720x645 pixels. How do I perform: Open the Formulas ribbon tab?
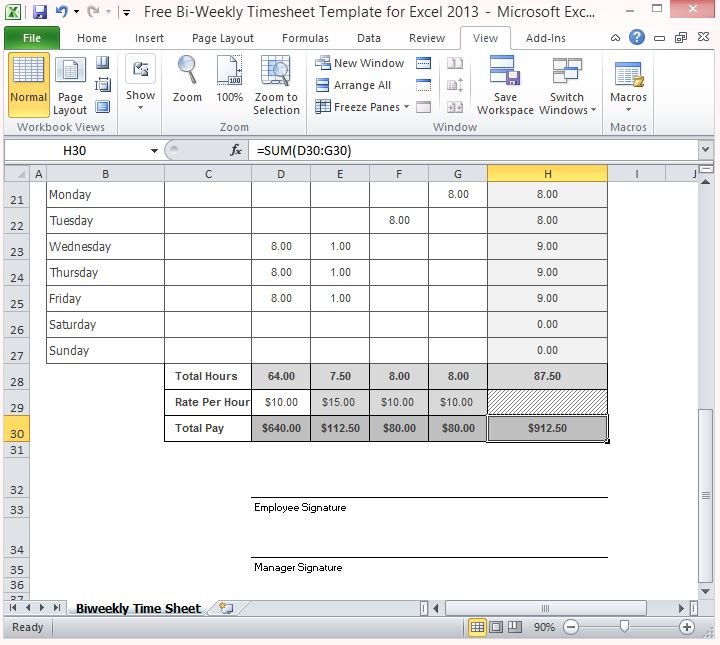pos(305,38)
